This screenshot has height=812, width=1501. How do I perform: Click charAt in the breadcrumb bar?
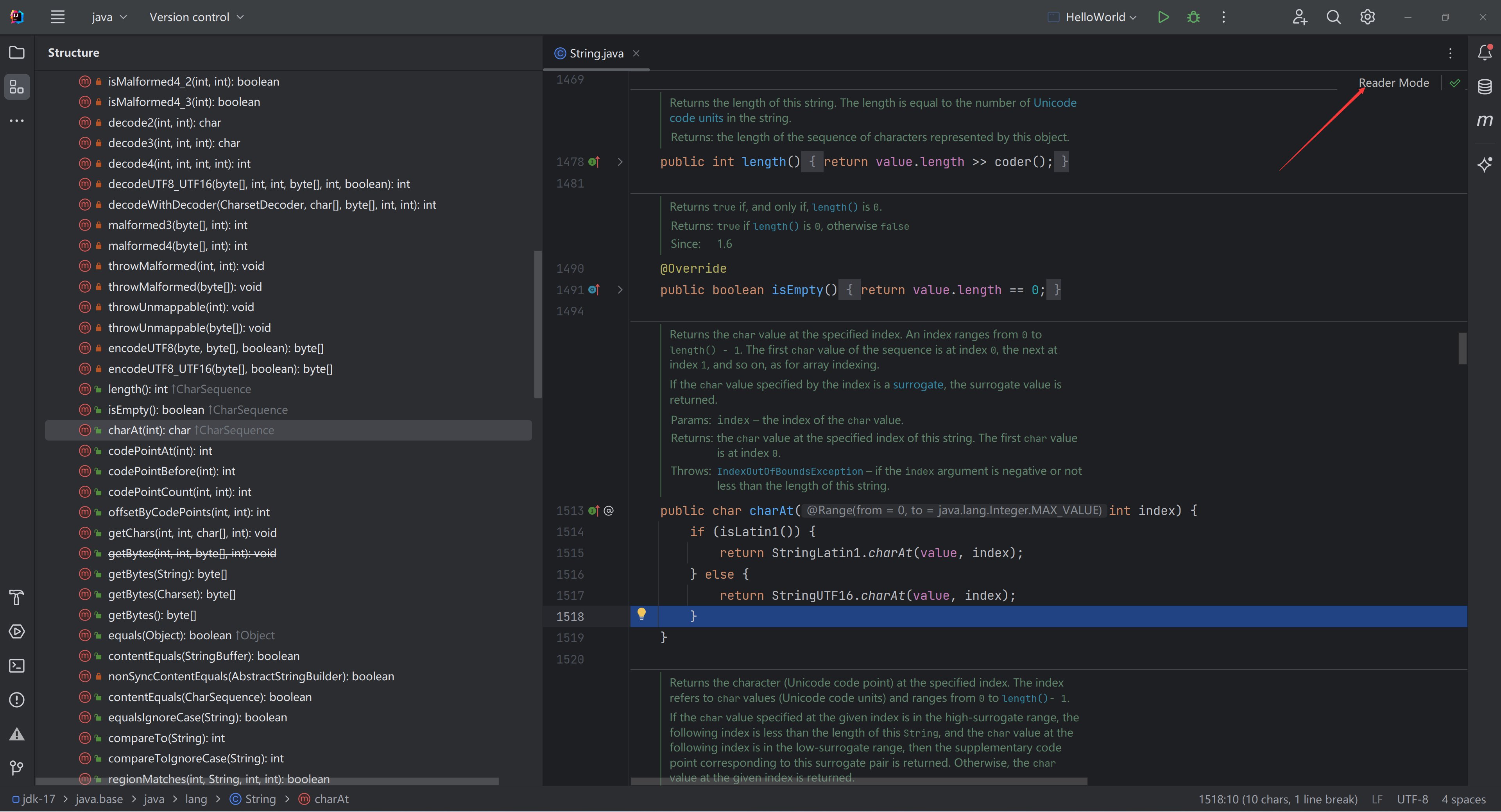point(324,799)
